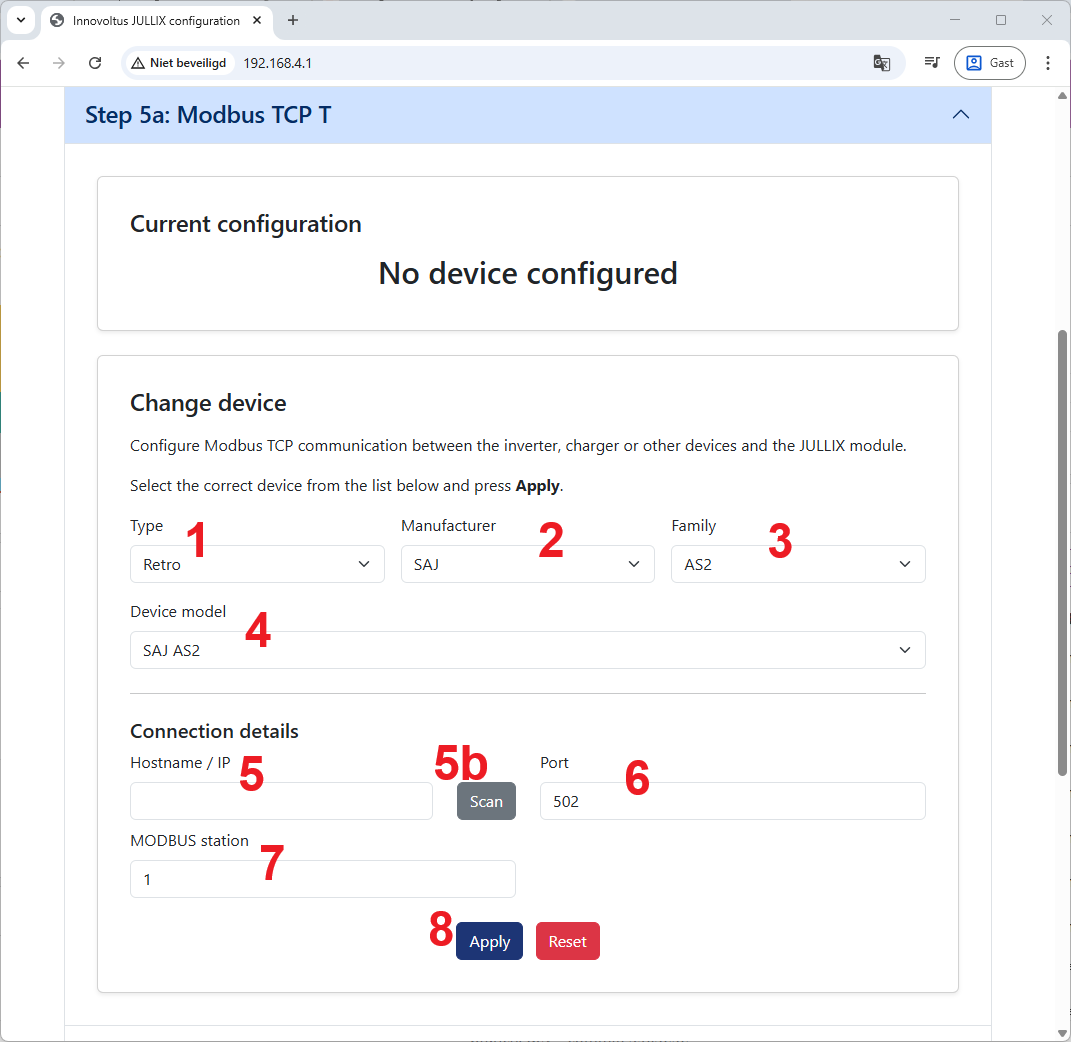Reload the page with refresh icon
The width and height of the screenshot is (1071, 1042).
[95, 63]
